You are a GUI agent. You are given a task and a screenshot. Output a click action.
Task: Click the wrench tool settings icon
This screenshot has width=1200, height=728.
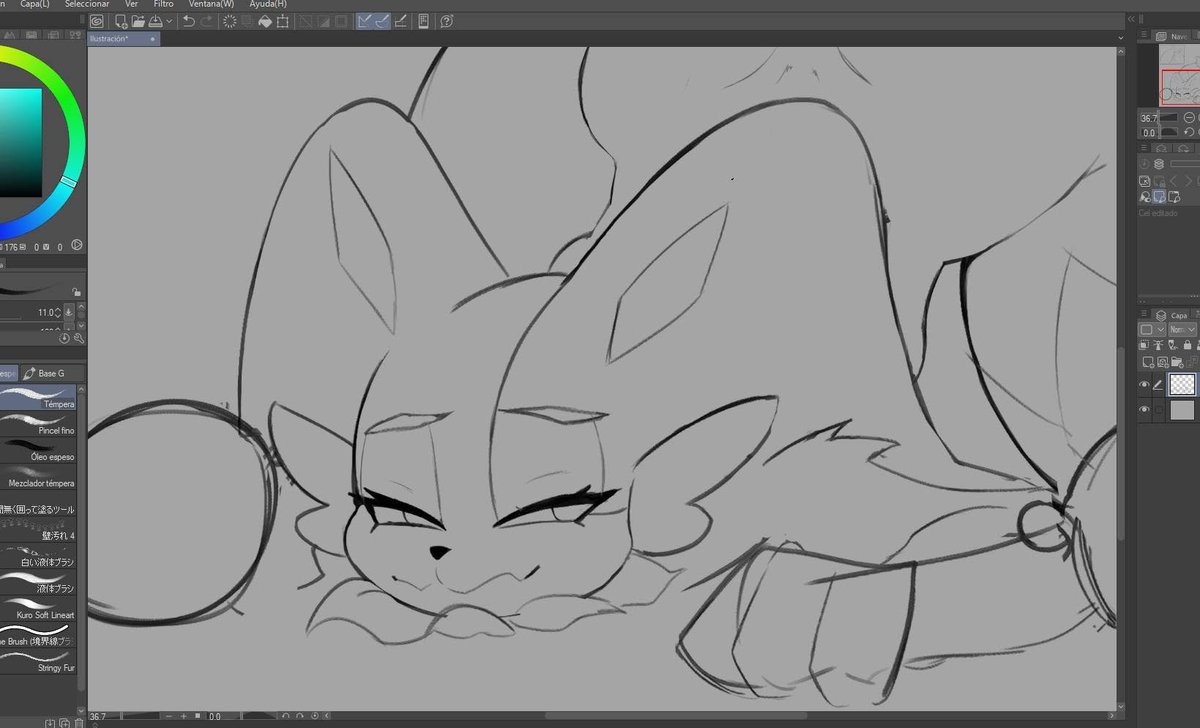pos(78,339)
